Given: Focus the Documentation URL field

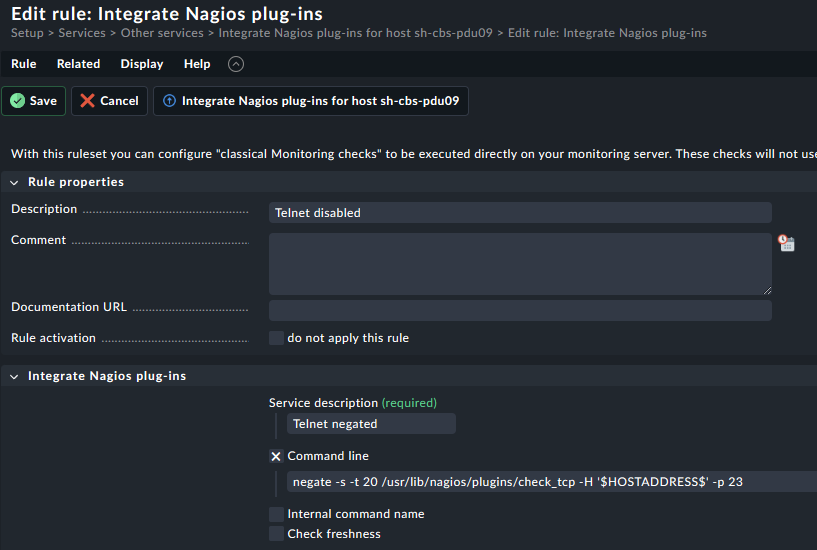Looking at the screenshot, I should click(520, 310).
